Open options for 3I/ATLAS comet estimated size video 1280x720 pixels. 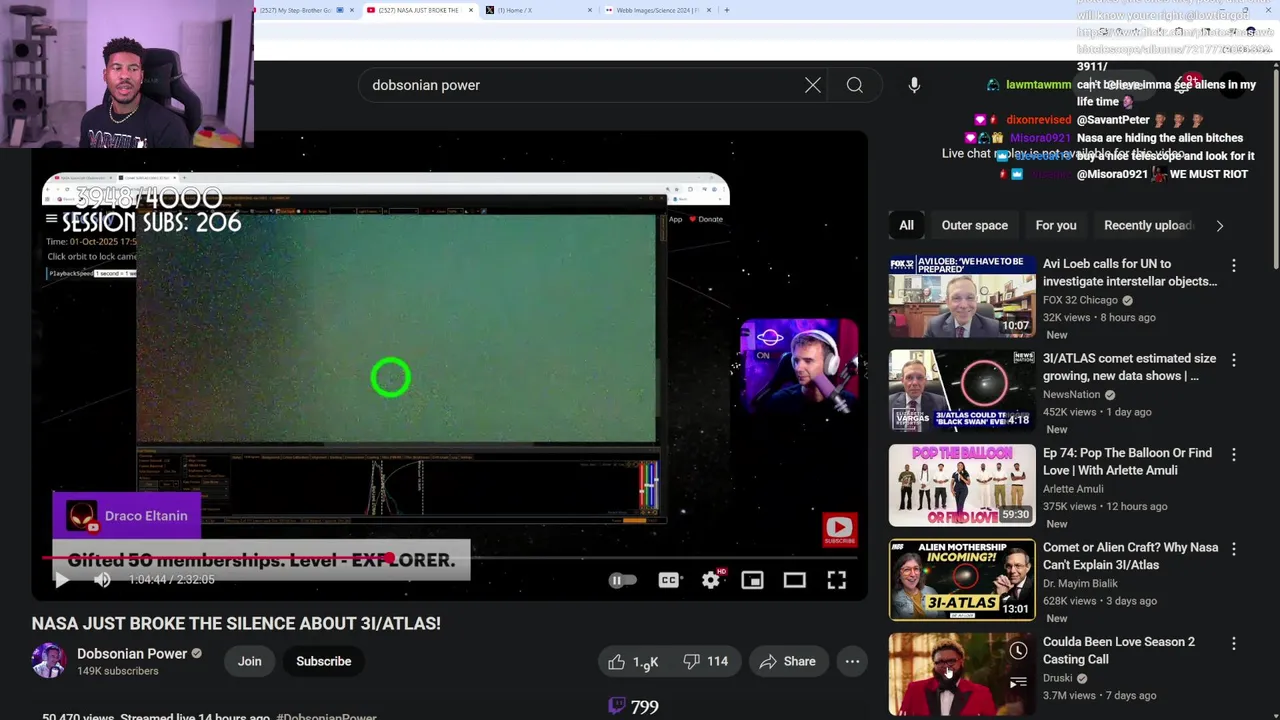click(1233, 360)
